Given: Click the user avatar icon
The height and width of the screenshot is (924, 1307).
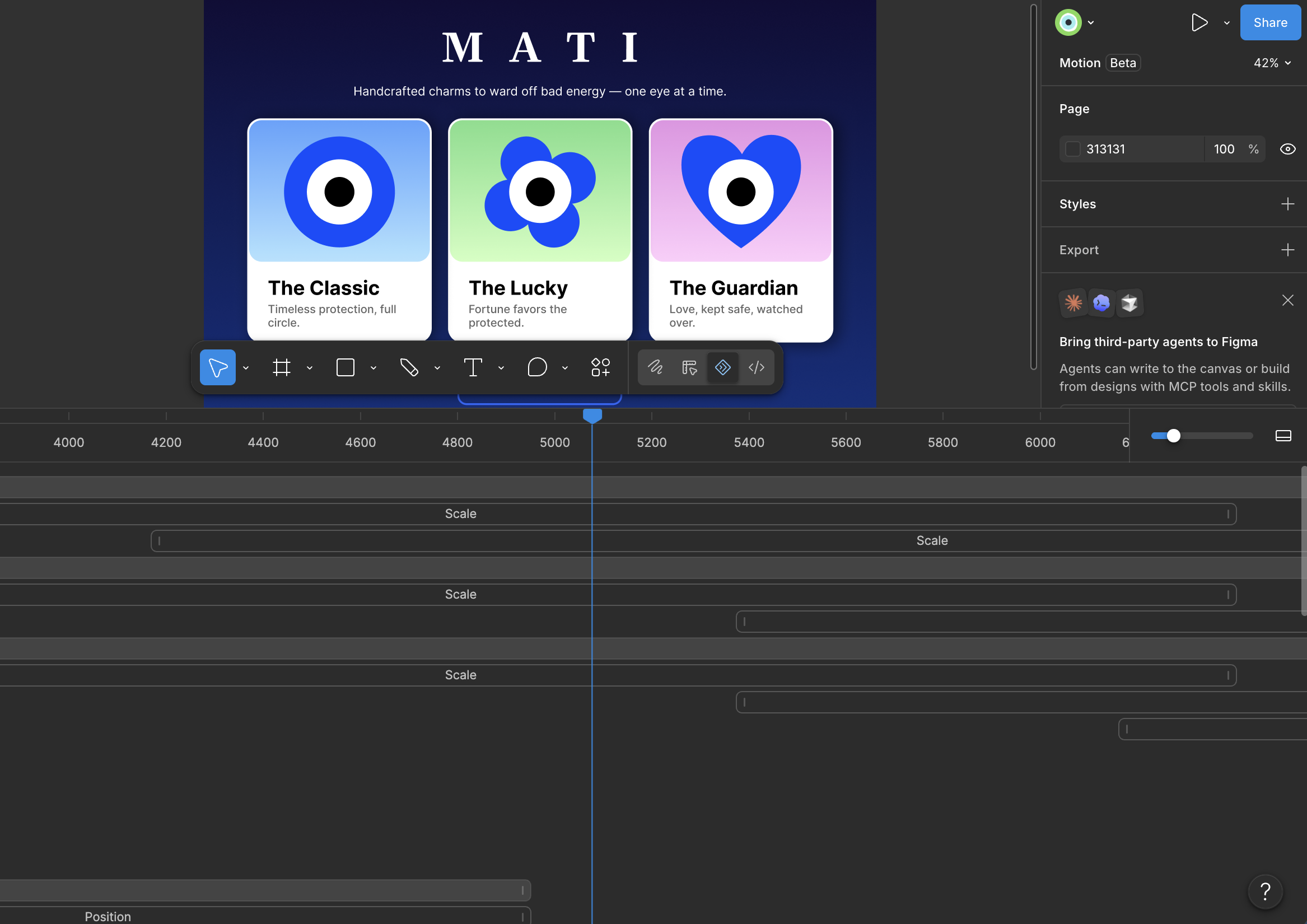Looking at the screenshot, I should coord(1068,23).
